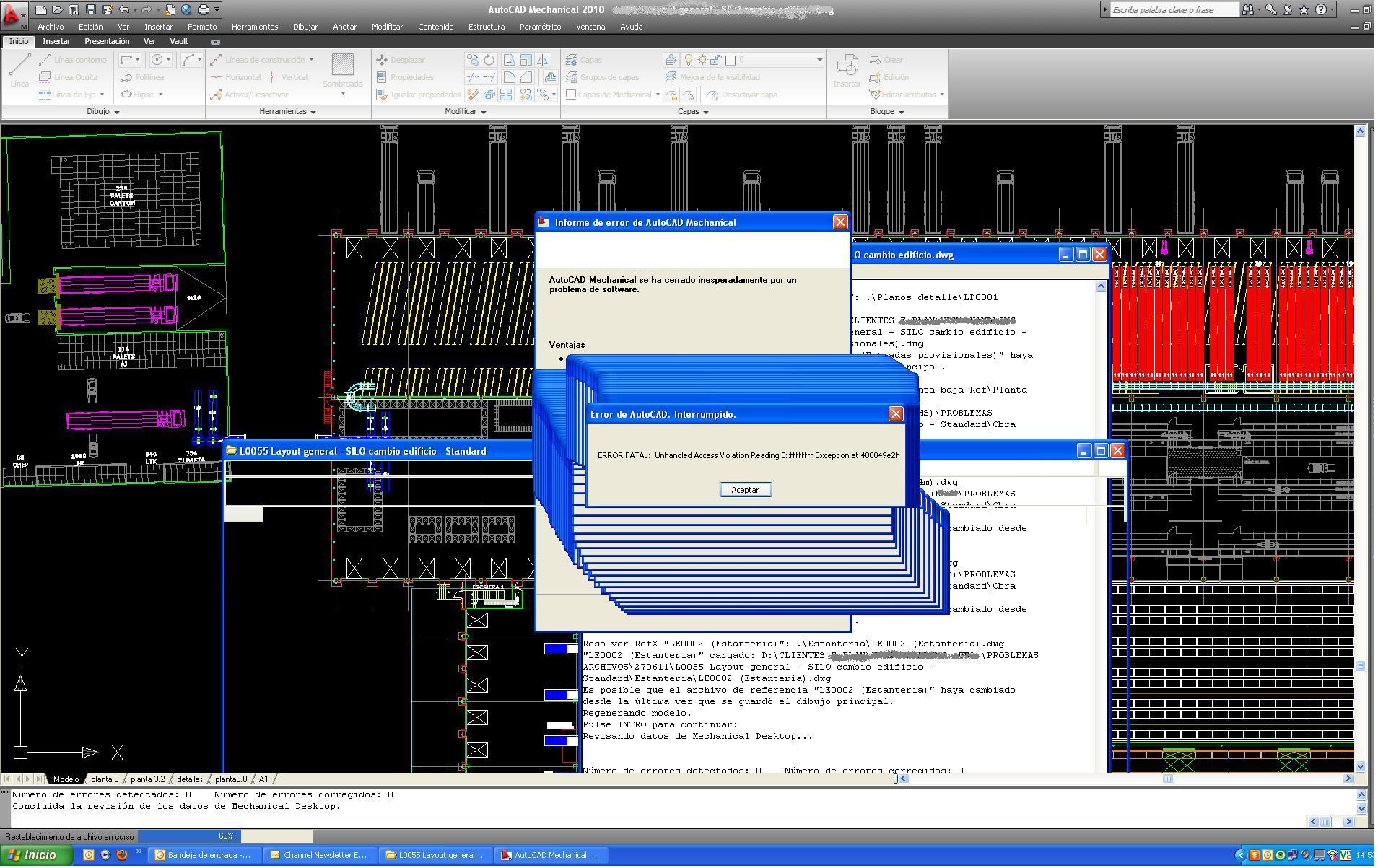
Task: Open the Capas layer manager
Action: (583, 60)
